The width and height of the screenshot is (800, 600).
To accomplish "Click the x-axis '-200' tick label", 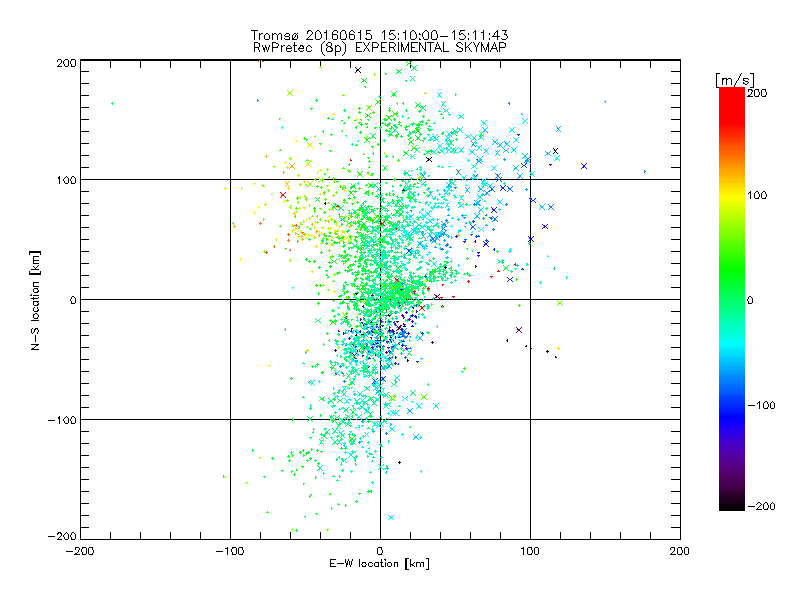I will pos(80,551).
